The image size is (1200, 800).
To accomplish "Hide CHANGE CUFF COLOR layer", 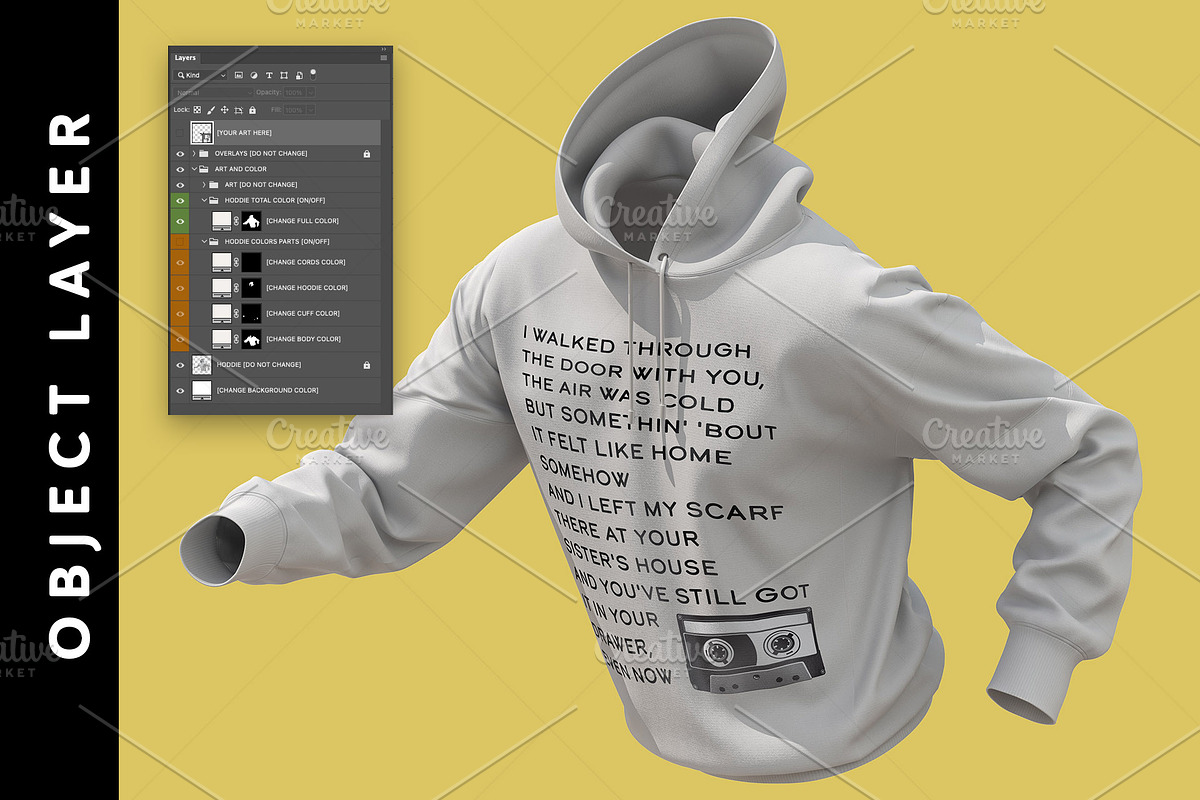I will click(x=180, y=314).
